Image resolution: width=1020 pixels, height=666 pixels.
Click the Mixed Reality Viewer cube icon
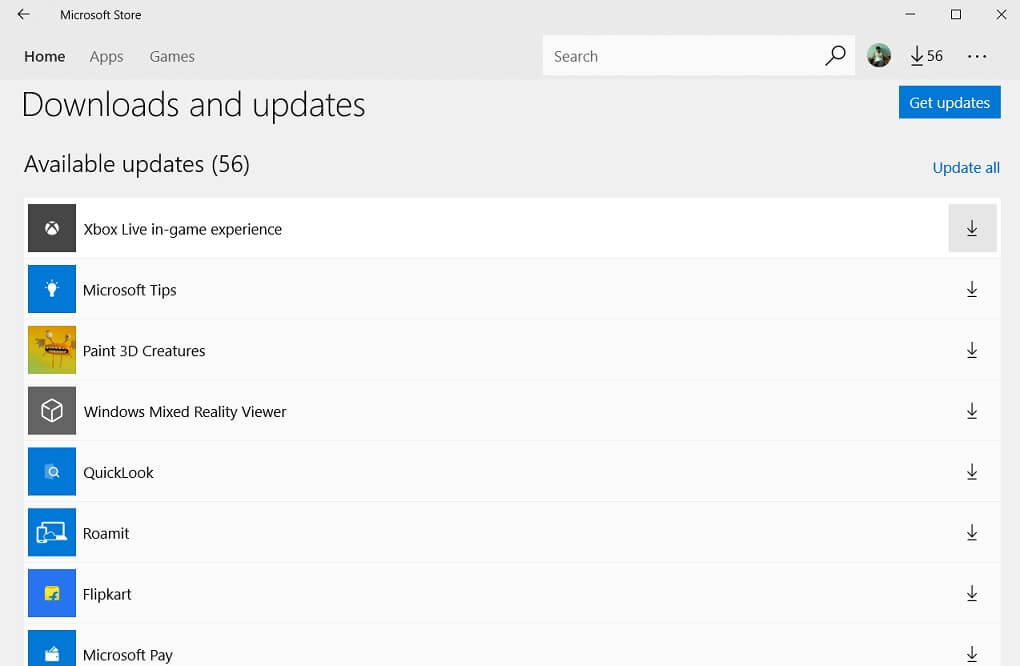point(52,411)
